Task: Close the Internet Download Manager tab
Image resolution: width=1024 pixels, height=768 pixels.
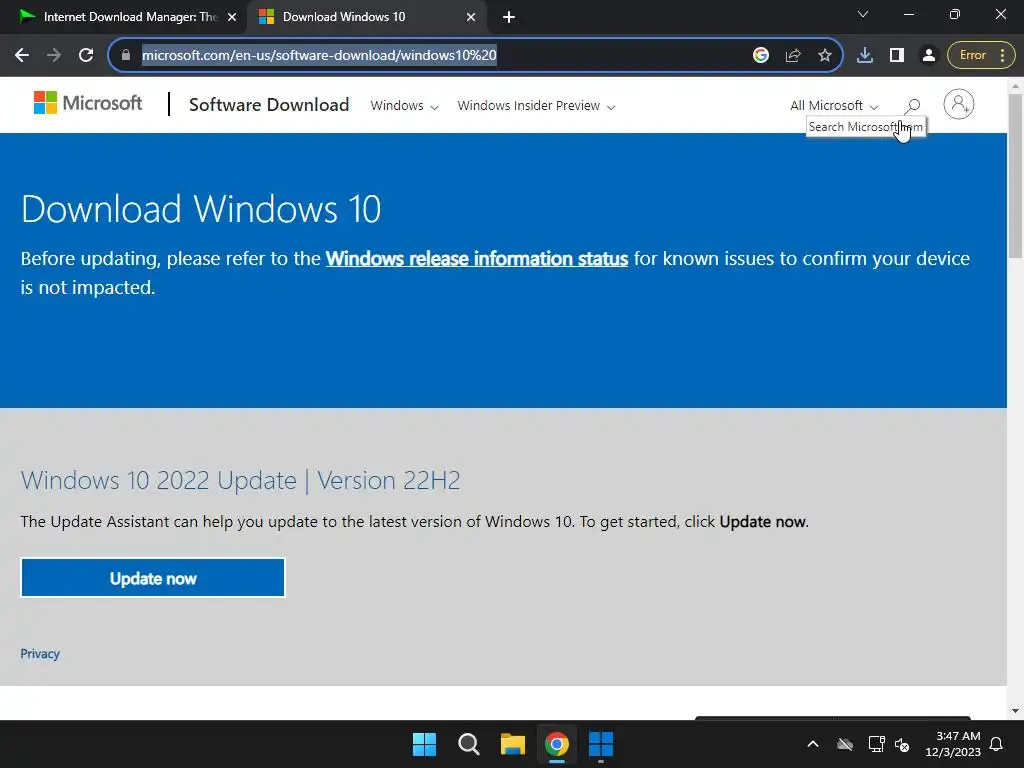Action: point(232,18)
